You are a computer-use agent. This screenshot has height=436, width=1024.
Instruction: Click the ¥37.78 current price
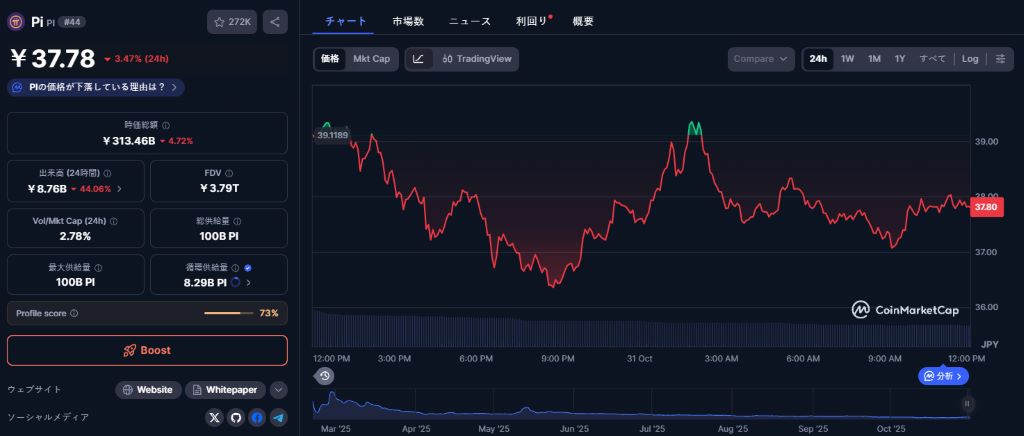click(x=52, y=59)
